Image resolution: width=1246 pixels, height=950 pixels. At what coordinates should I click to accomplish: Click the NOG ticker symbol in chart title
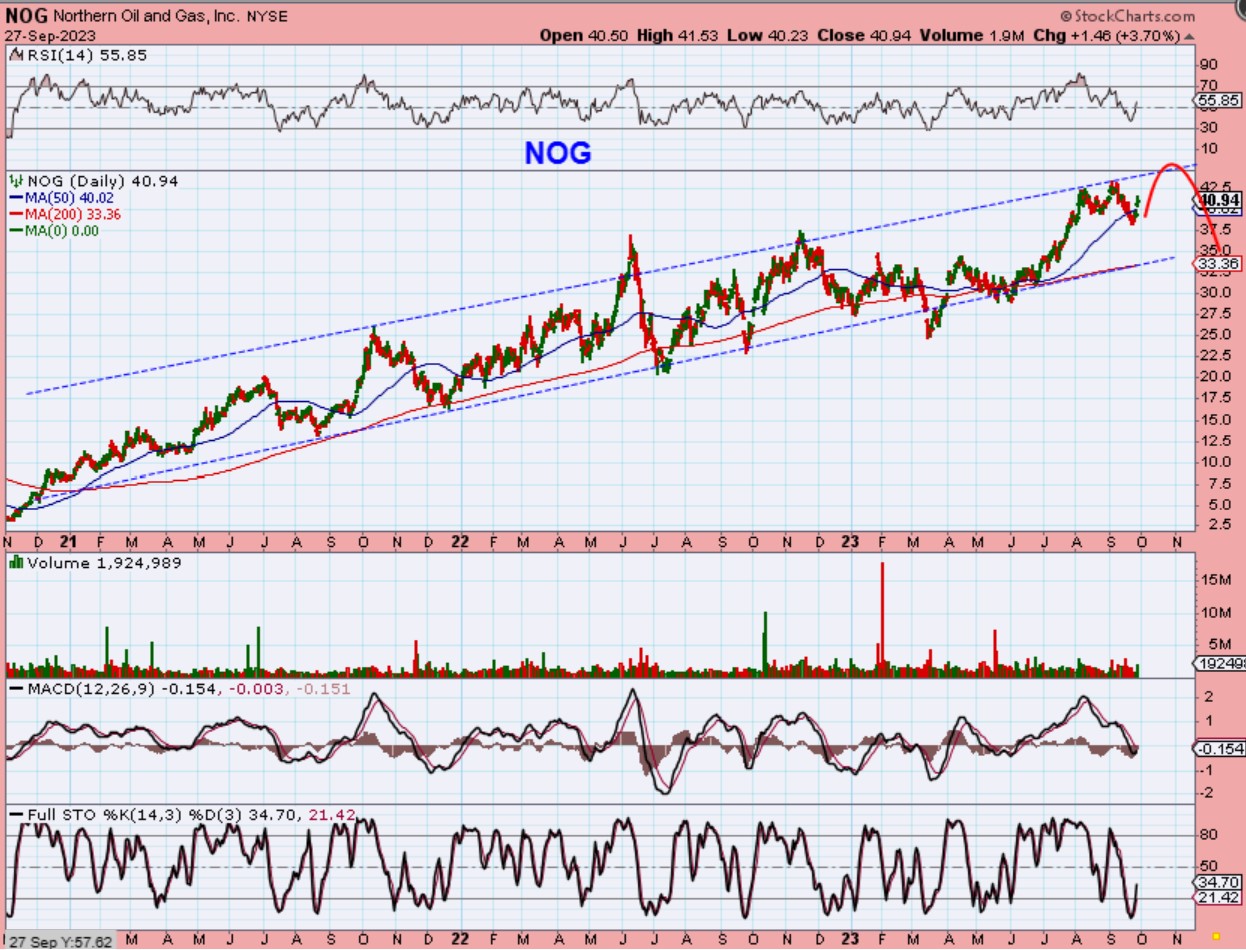26,16
